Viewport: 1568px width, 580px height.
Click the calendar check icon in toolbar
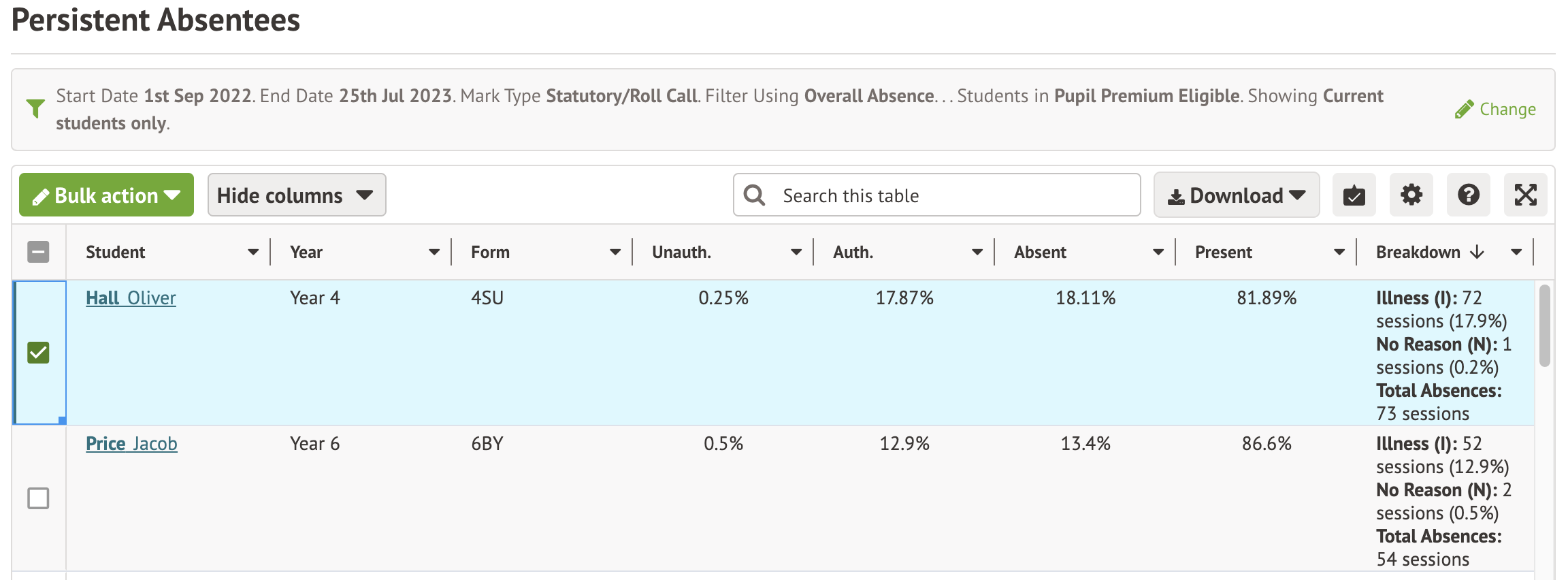tap(1354, 195)
